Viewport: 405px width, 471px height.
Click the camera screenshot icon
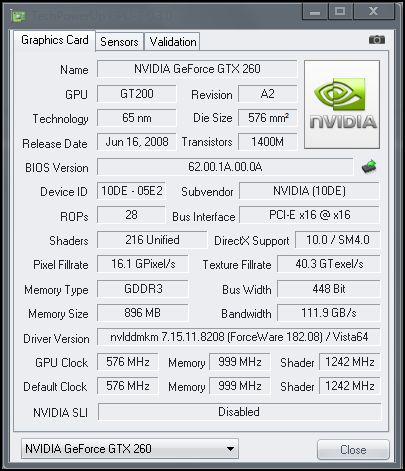click(377, 40)
